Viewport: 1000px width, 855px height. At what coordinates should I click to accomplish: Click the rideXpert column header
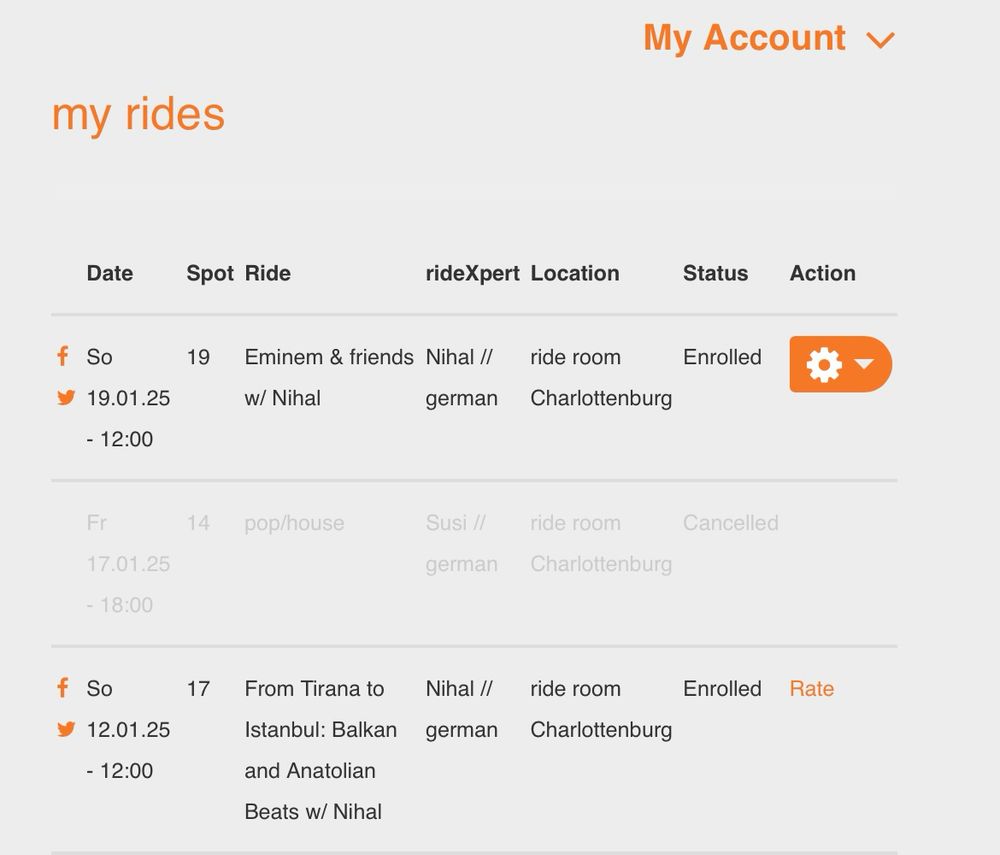point(473,273)
